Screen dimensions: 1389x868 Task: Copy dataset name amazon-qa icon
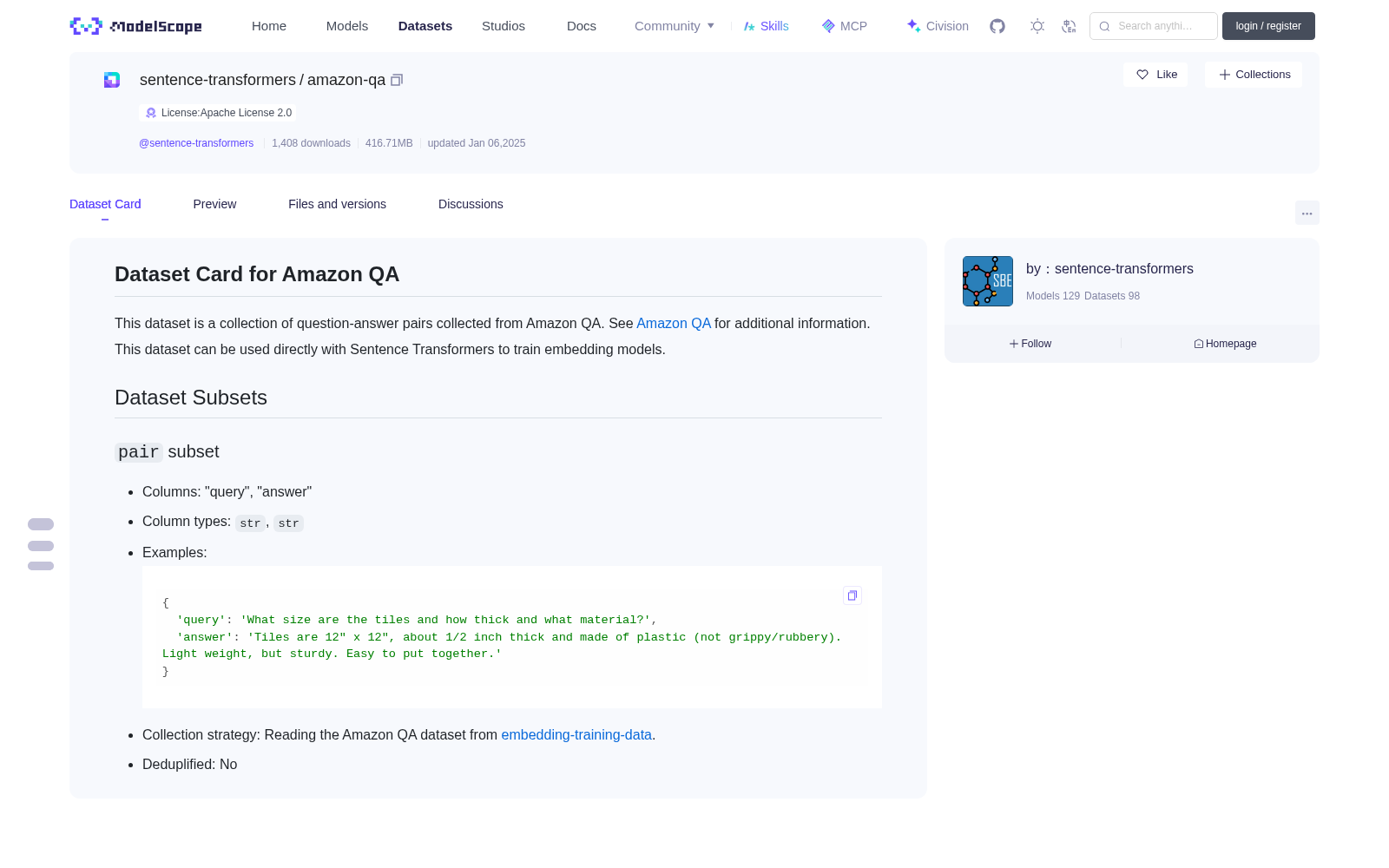click(x=397, y=80)
